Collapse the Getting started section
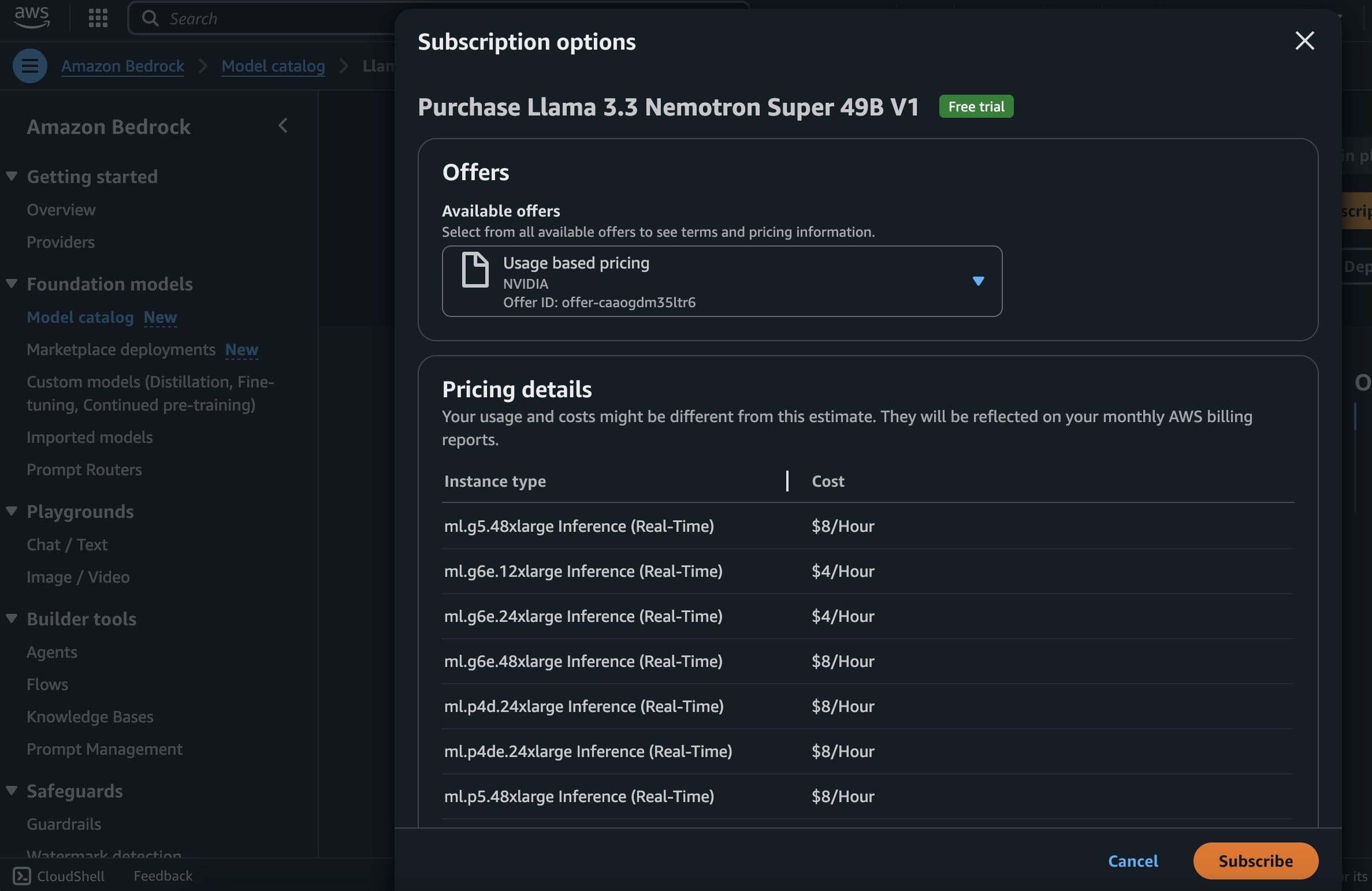 click(x=12, y=176)
